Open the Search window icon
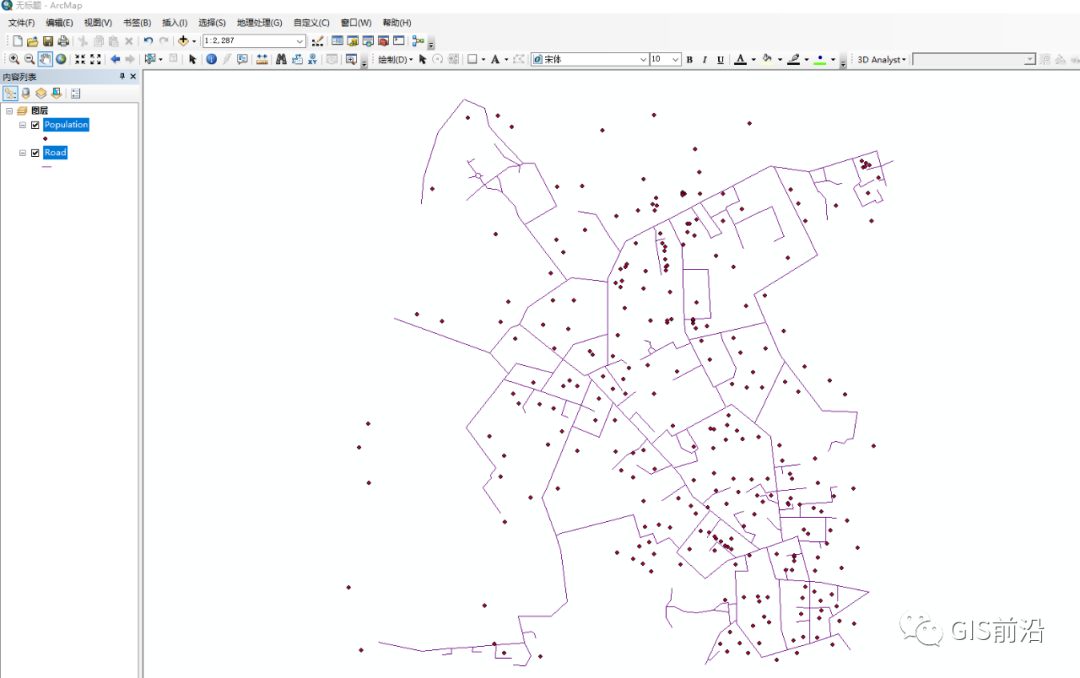The image size is (1080, 678). [368, 41]
